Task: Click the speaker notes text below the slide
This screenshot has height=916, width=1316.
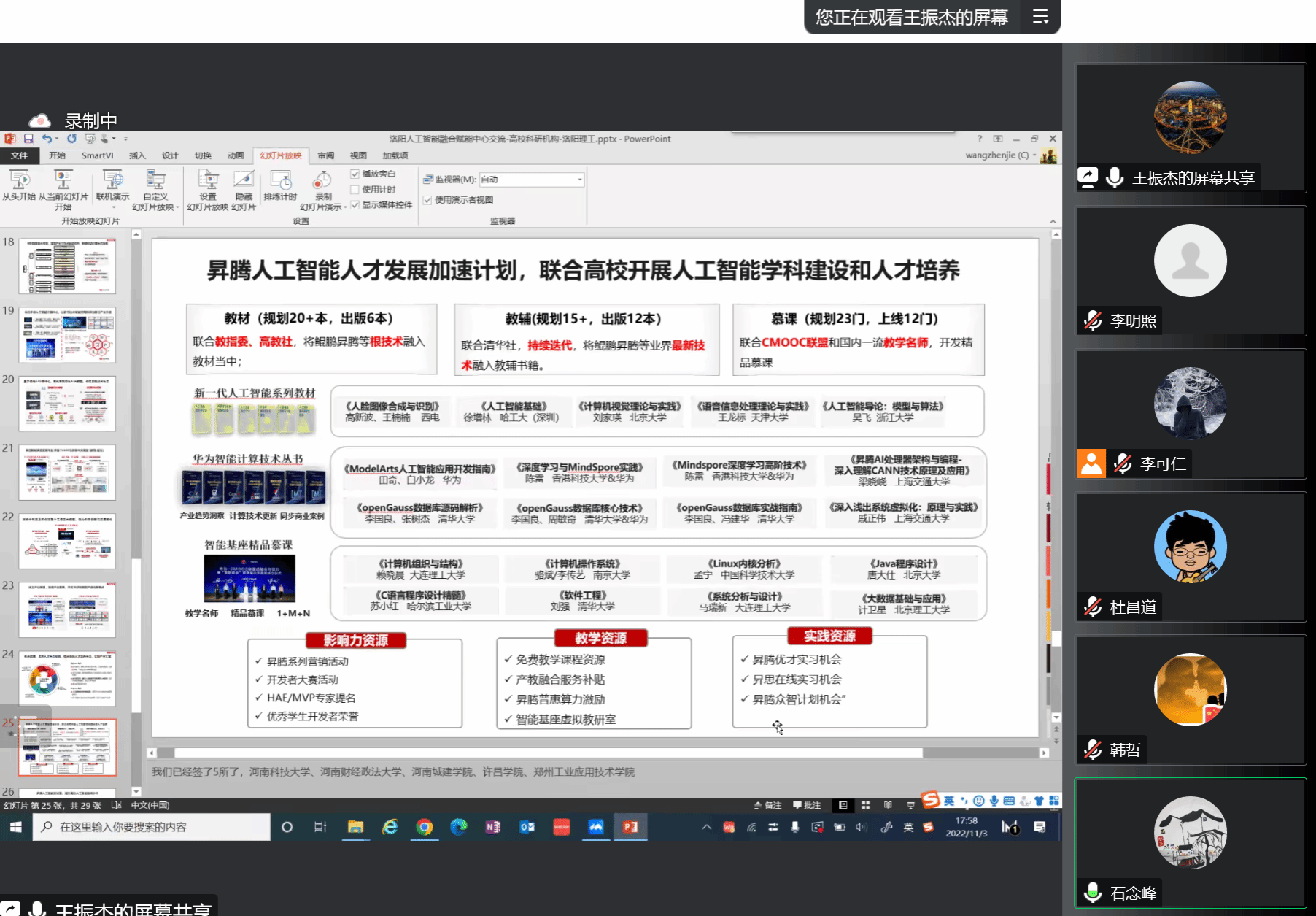Action: click(x=393, y=771)
